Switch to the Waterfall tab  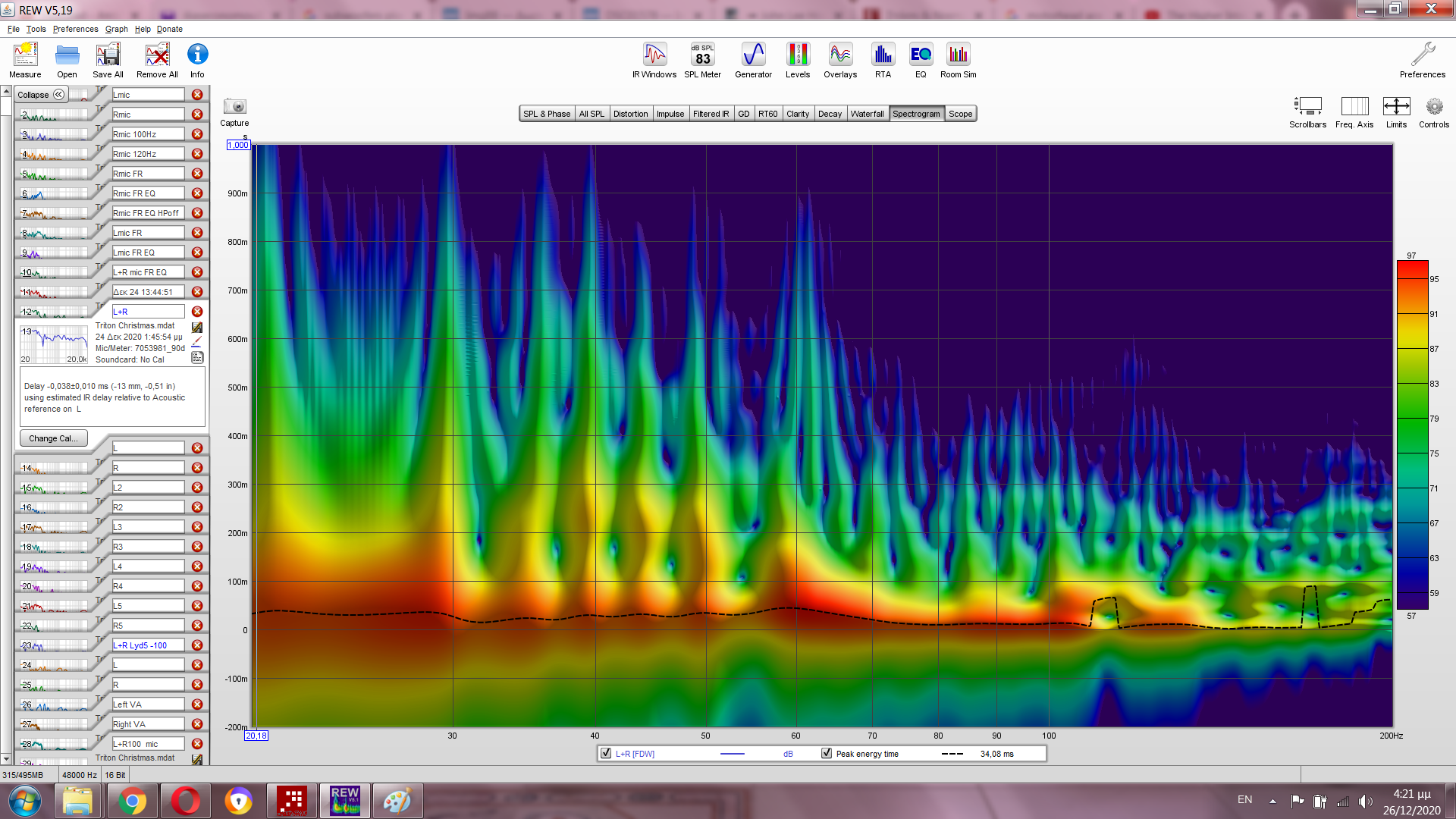click(x=867, y=114)
